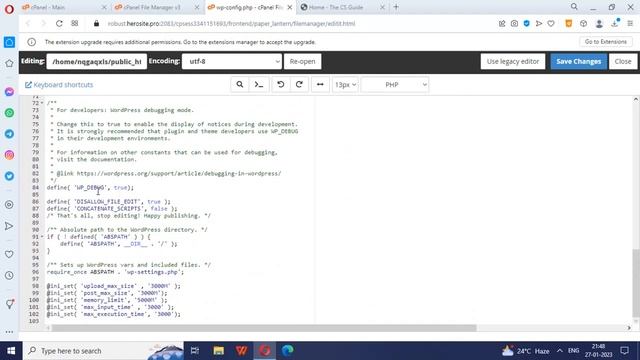Click the WP_DEBUG define on line 84
This screenshot has width=640, height=360.
[x=90, y=187]
